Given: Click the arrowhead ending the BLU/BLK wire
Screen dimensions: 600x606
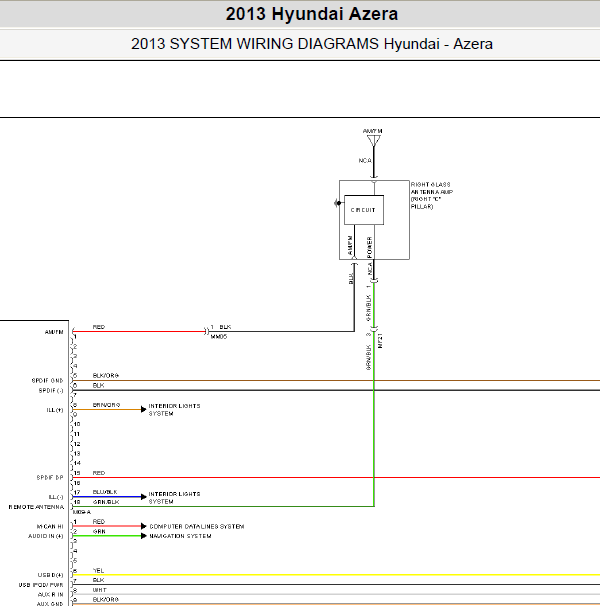Looking at the screenshot, I should click(144, 497).
